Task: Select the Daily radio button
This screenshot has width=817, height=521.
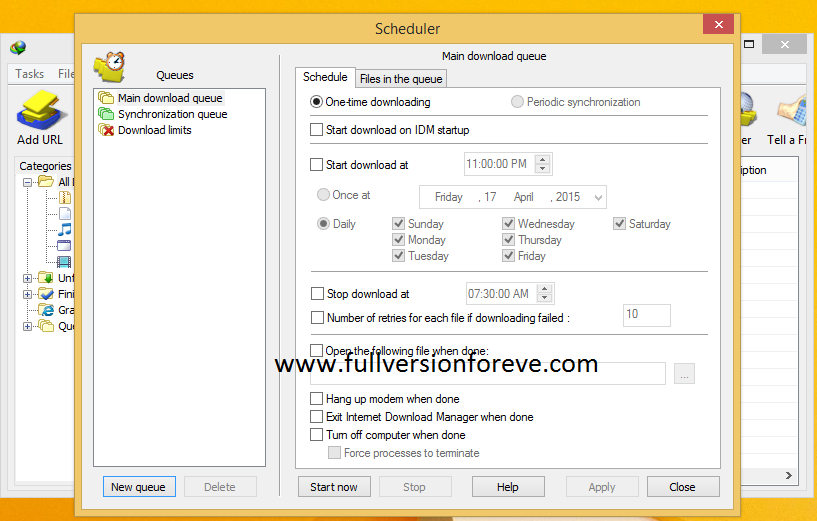Action: click(323, 224)
